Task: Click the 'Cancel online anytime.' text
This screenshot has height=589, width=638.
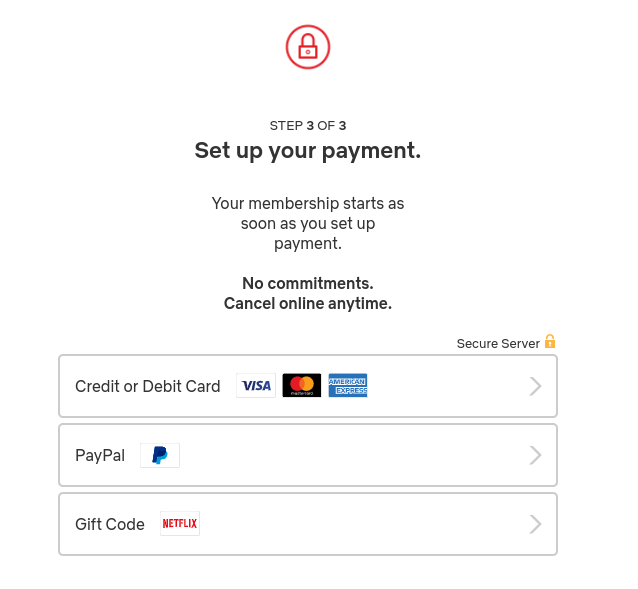Action: coord(308,303)
